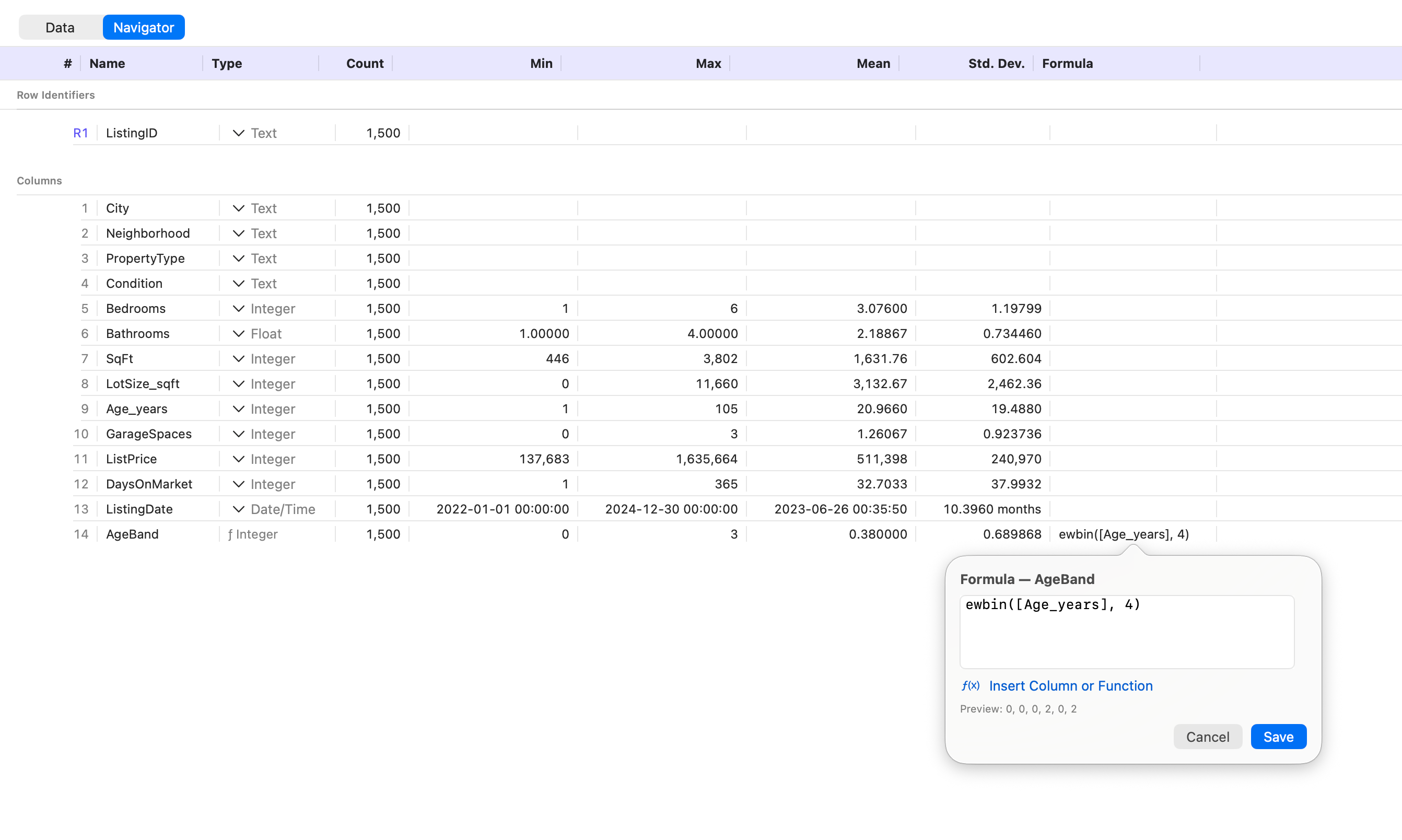The image size is (1402, 840).
Task: Click the AgeBand formula cell
Action: (1124, 534)
